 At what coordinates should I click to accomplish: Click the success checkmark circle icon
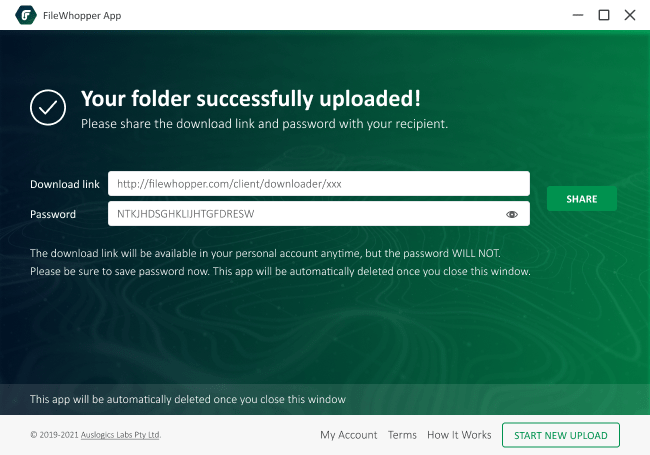point(48,107)
